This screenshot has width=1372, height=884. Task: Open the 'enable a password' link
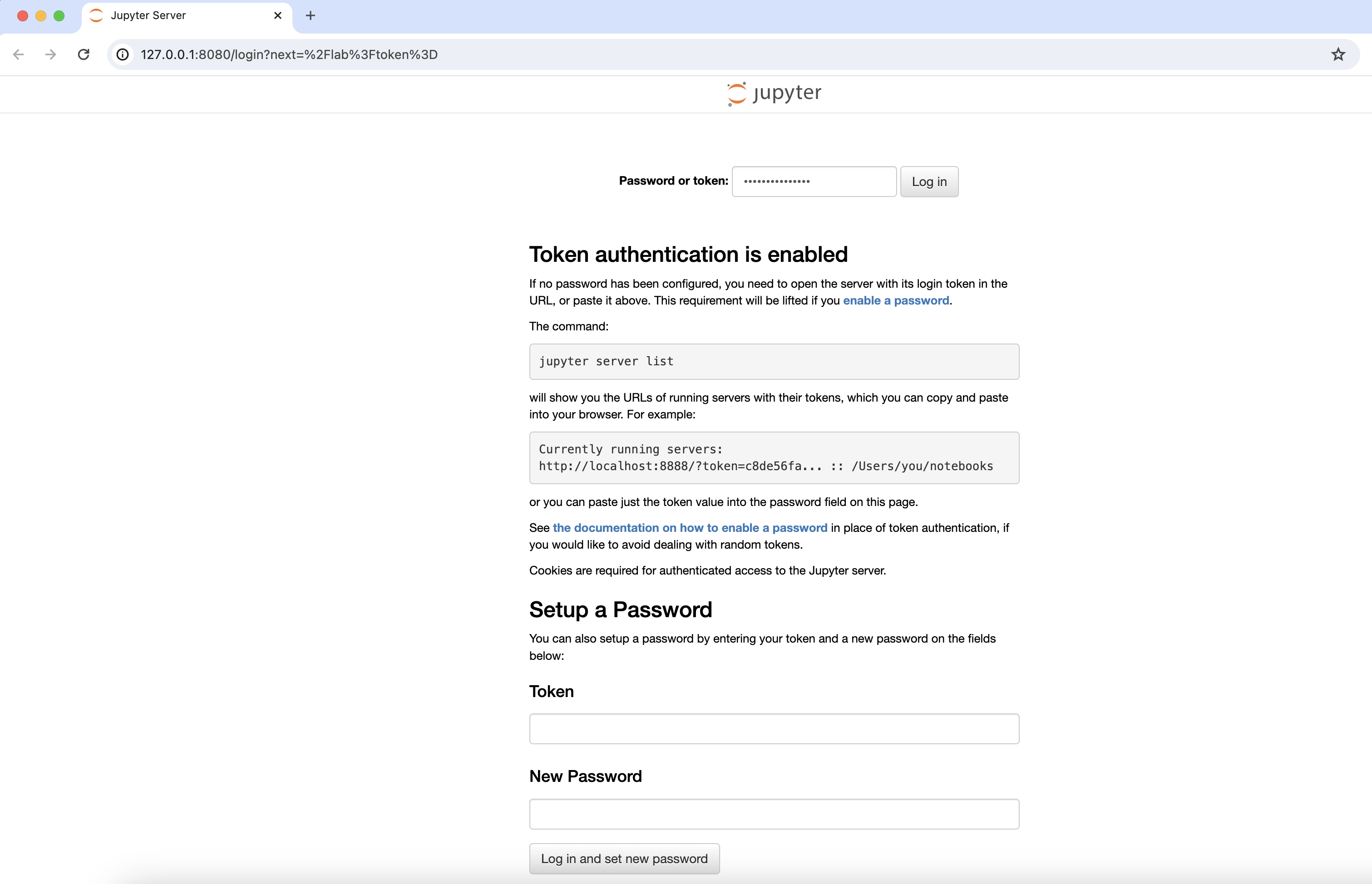(896, 300)
